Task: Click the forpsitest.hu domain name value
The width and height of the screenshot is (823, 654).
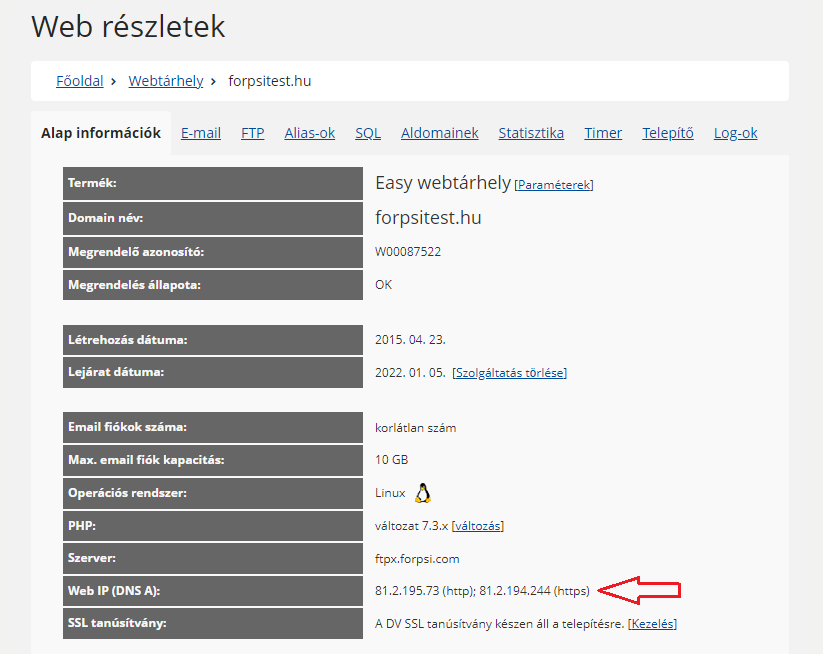Action: [x=428, y=217]
